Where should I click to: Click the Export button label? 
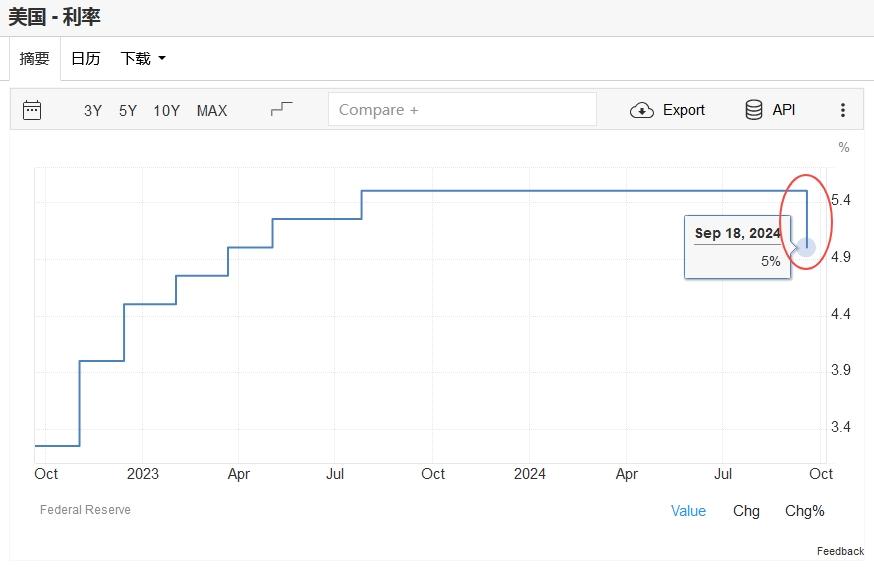[x=684, y=110]
